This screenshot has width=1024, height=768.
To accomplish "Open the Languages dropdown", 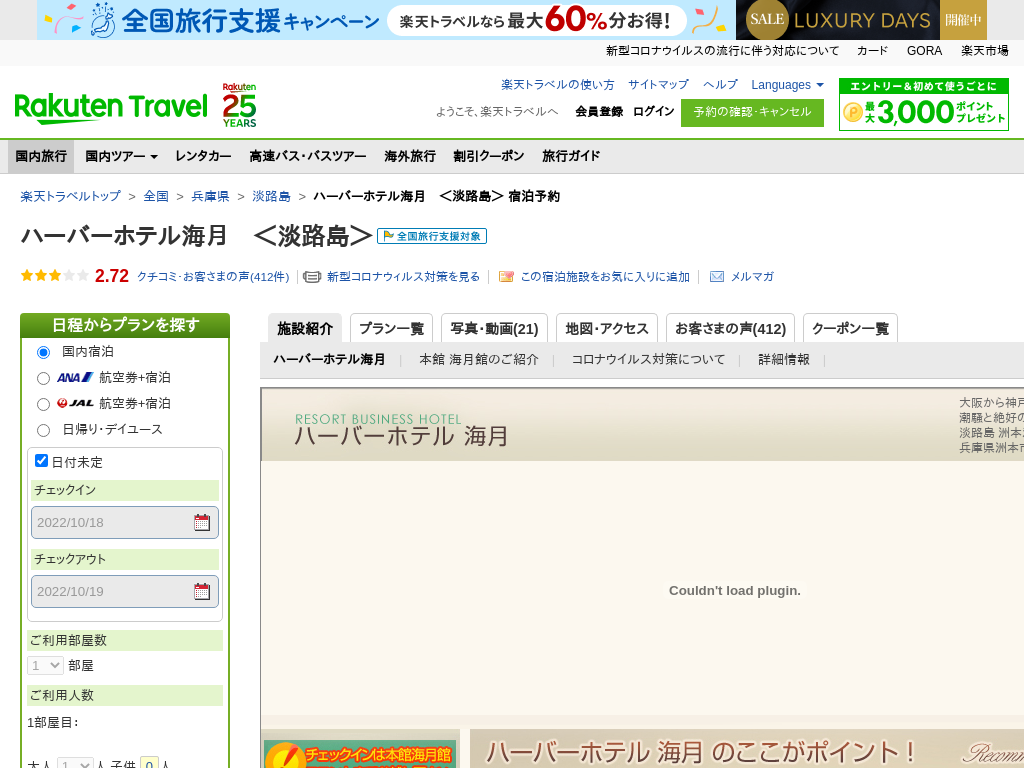I will 787,85.
